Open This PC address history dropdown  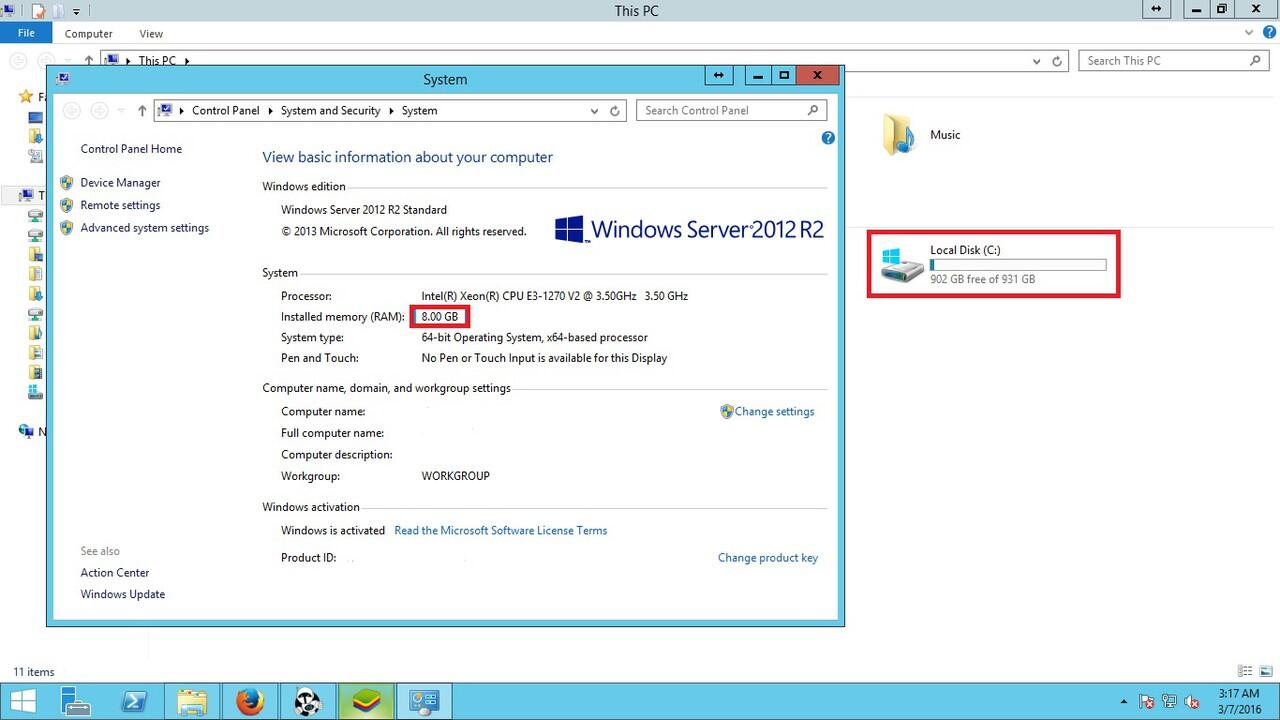pos(1036,61)
